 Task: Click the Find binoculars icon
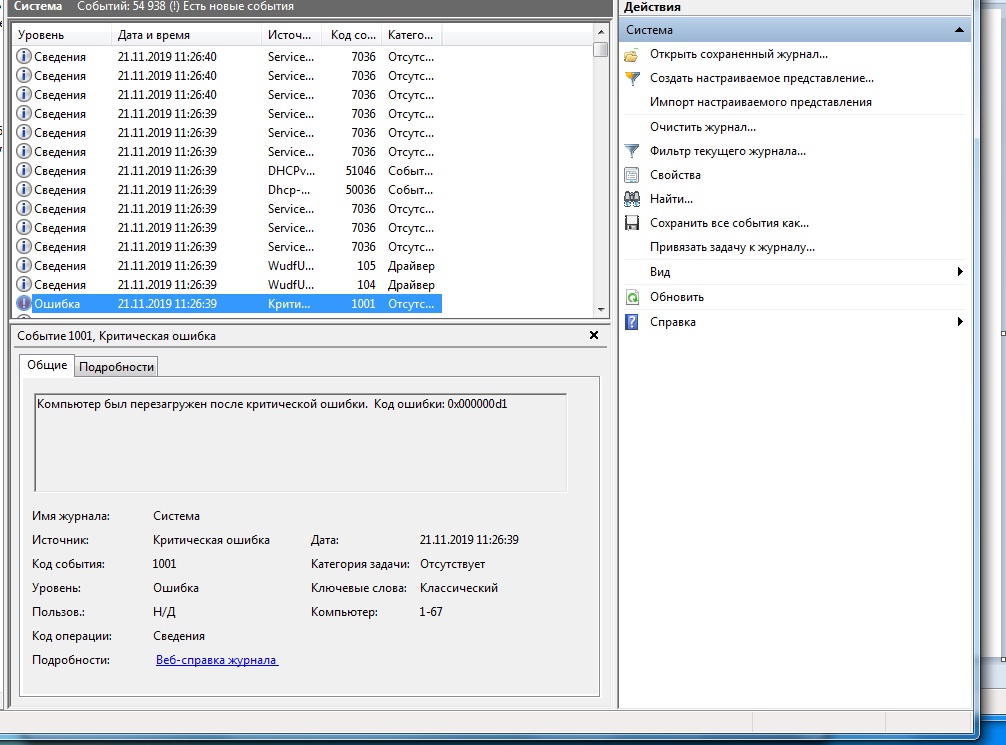coord(631,199)
